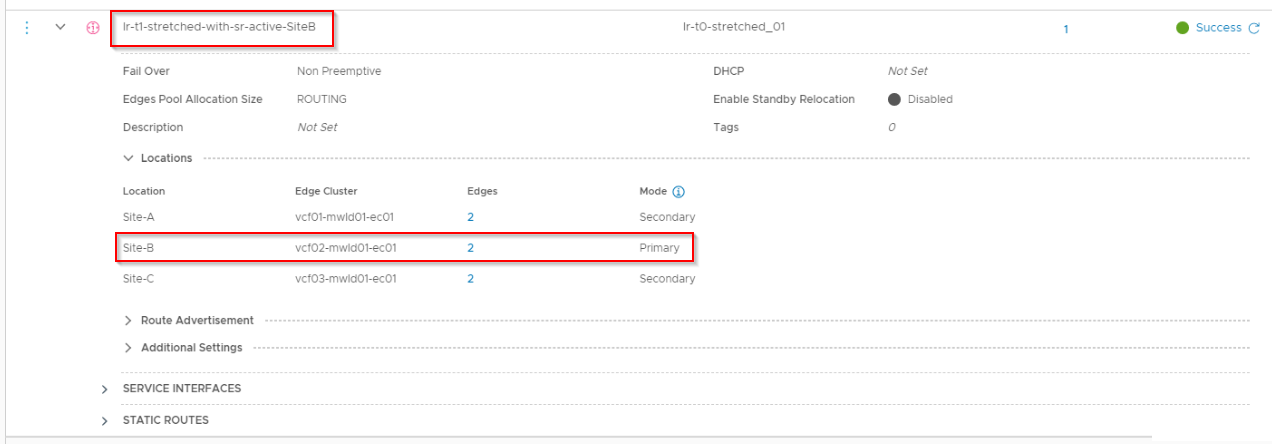Image resolution: width=1272 pixels, height=444 pixels.
Task: Collapse the Locations section
Action: point(128,158)
